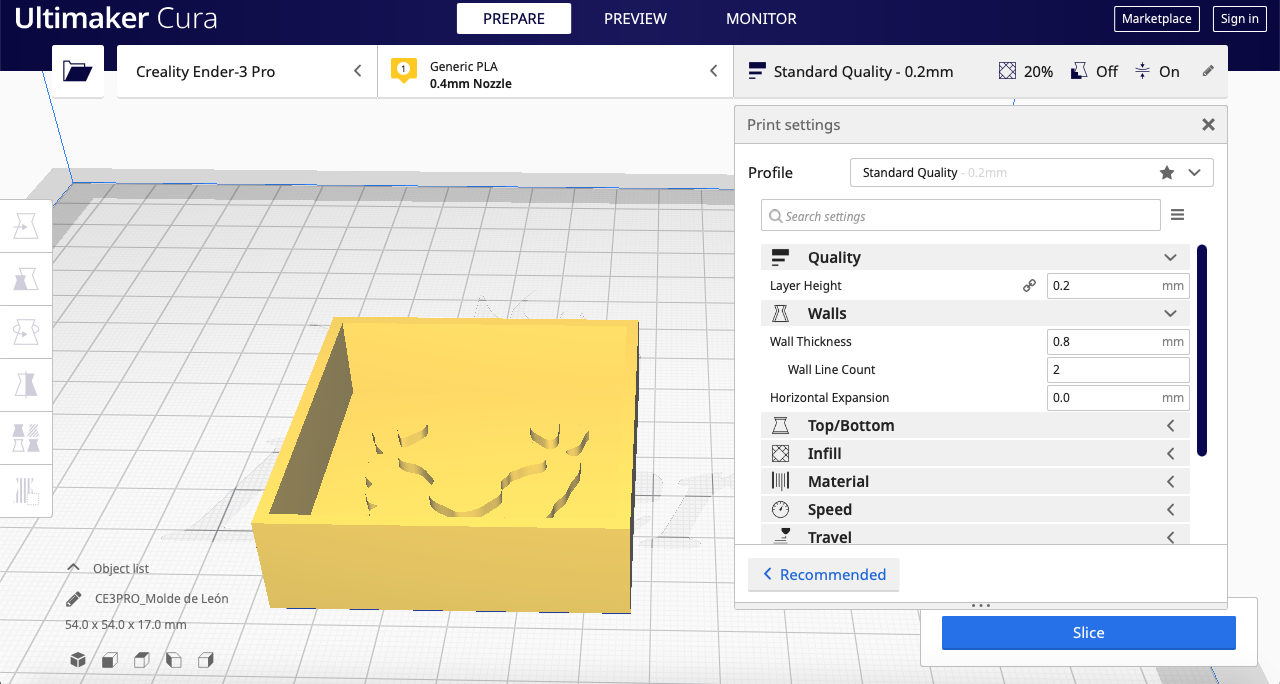Click the 3D perspective view cube icon
Image resolution: width=1280 pixels, height=684 pixels.
click(x=77, y=660)
